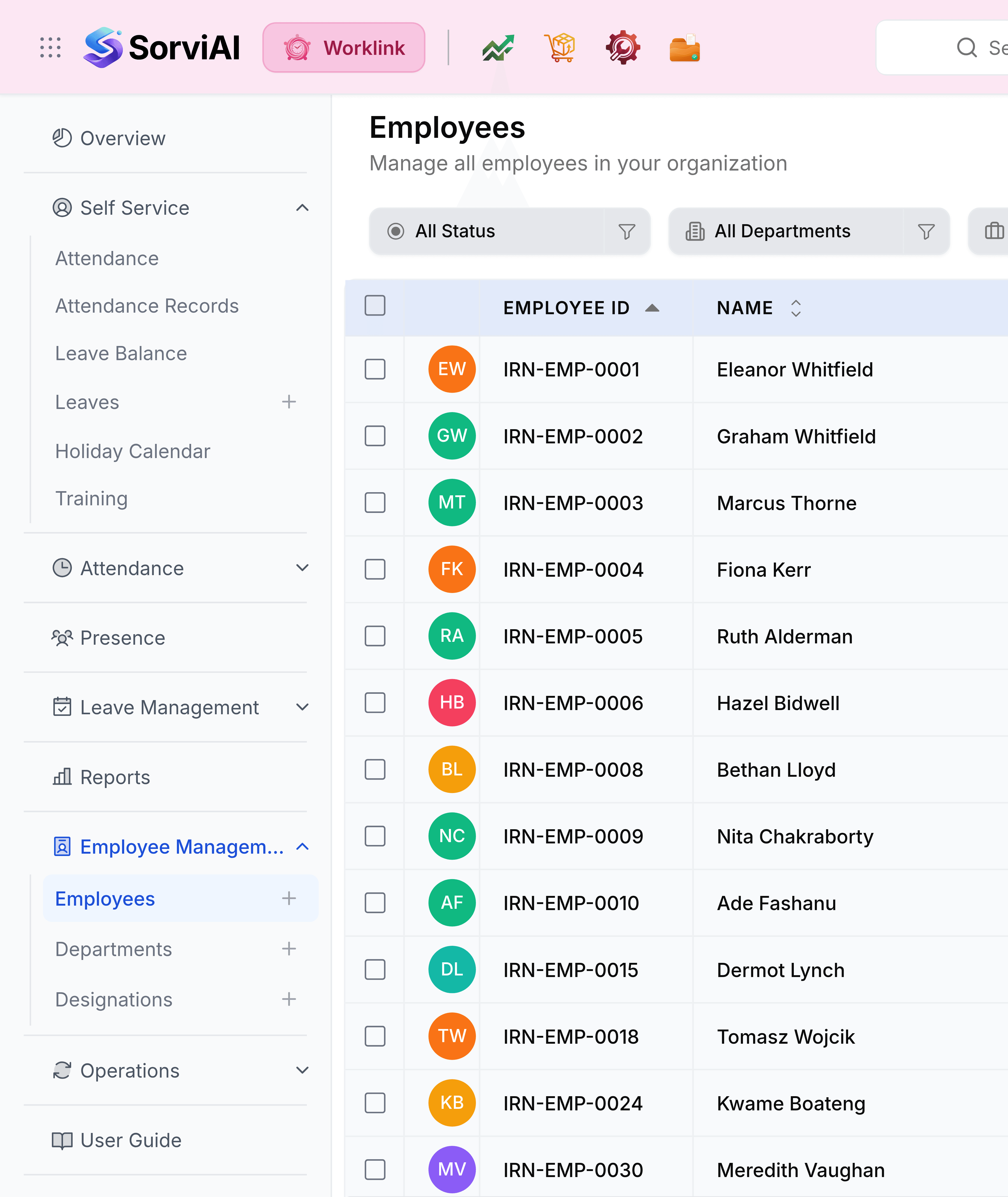1008x1197 pixels.
Task: Click the SorviAI logo
Action: [162, 48]
